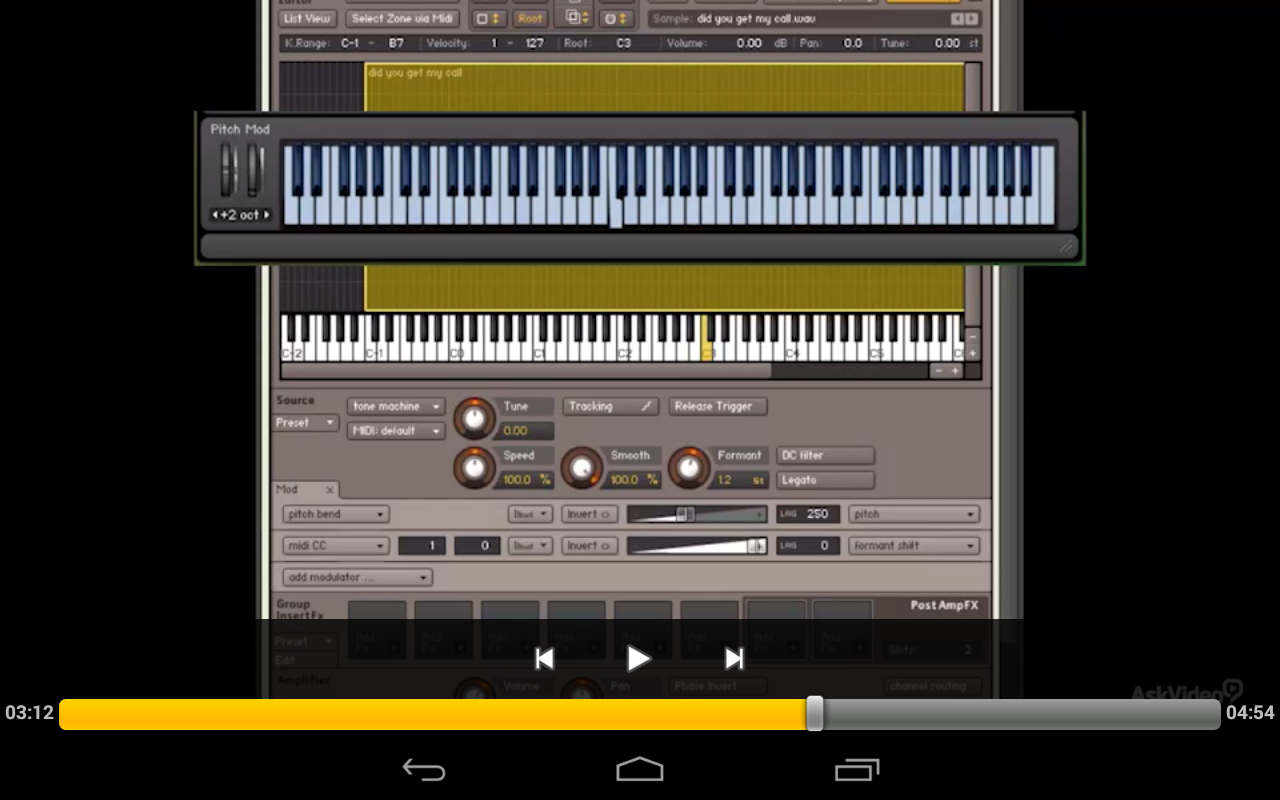1280x800 pixels.
Task: Click the Formant value field
Action: tap(740, 480)
